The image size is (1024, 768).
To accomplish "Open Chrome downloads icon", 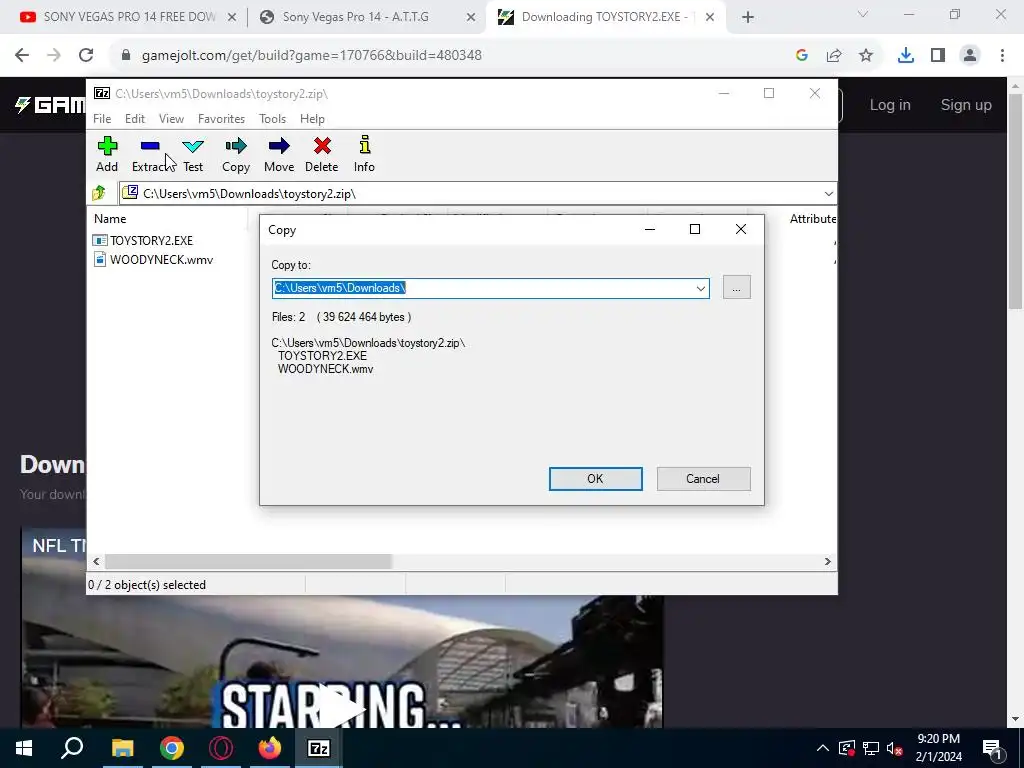I will tap(906, 56).
